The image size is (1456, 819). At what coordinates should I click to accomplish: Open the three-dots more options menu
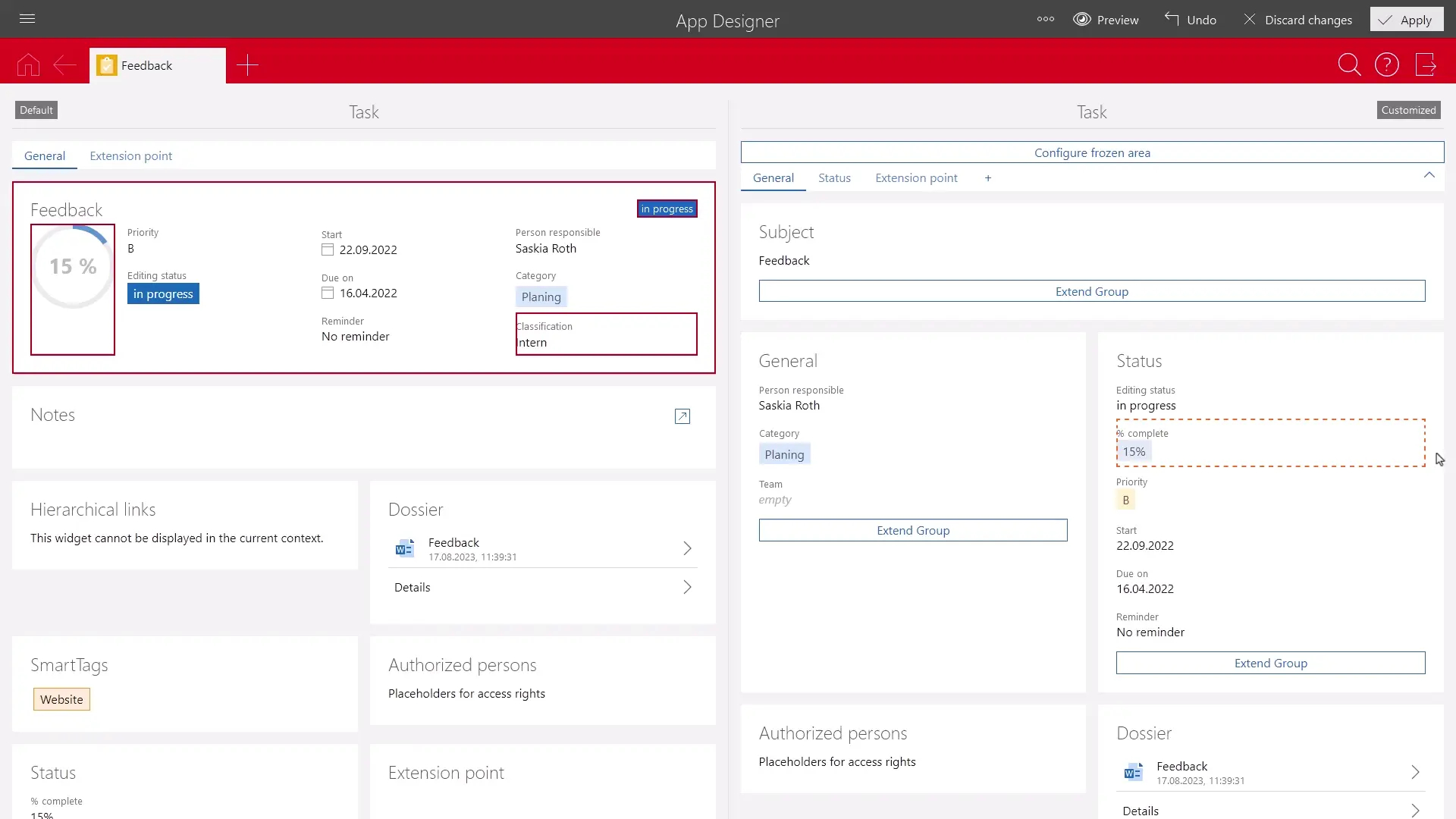pos(1046,20)
